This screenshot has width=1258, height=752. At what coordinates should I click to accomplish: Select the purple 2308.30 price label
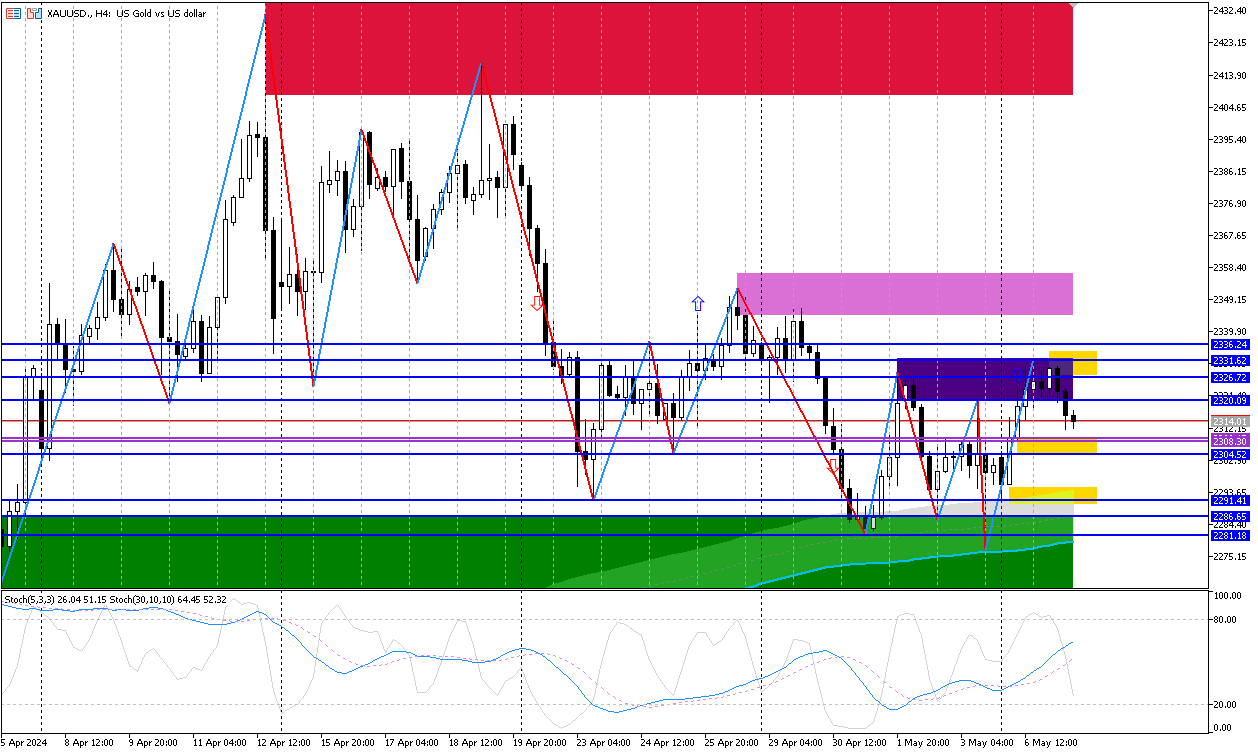point(1228,441)
